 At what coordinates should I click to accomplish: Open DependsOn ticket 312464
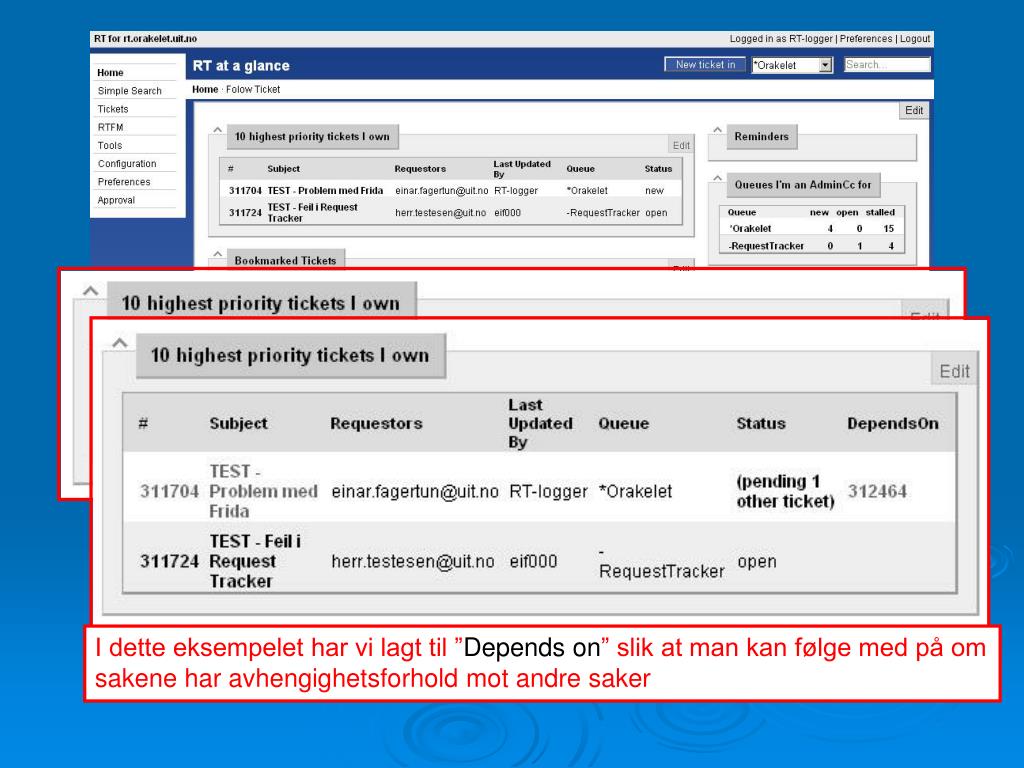(877, 491)
